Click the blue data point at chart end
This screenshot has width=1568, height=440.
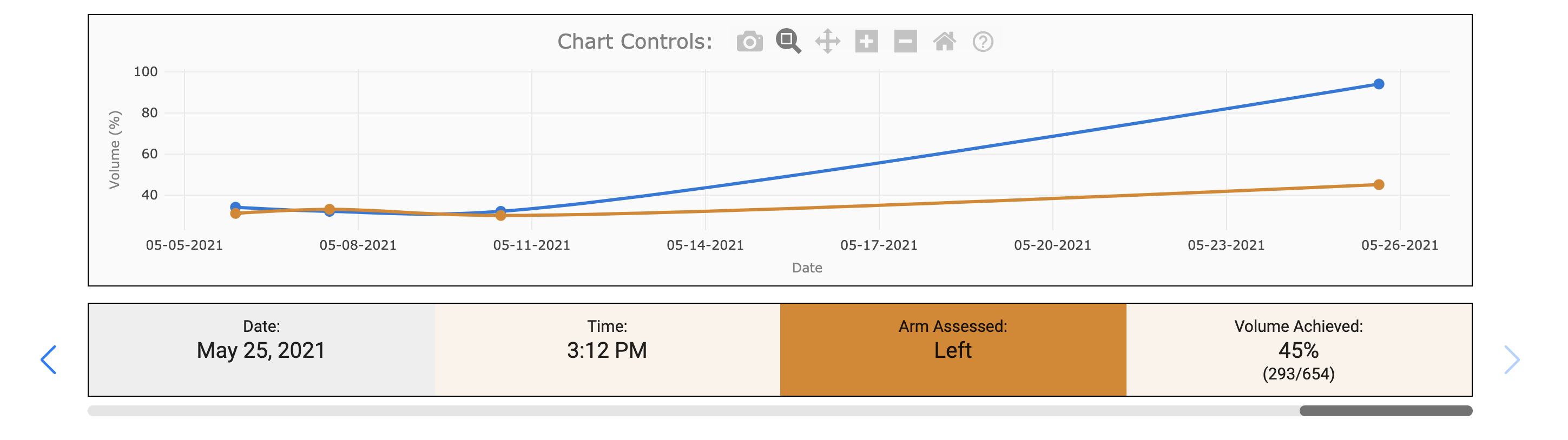pyautogui.click(x=1379, y=84)
